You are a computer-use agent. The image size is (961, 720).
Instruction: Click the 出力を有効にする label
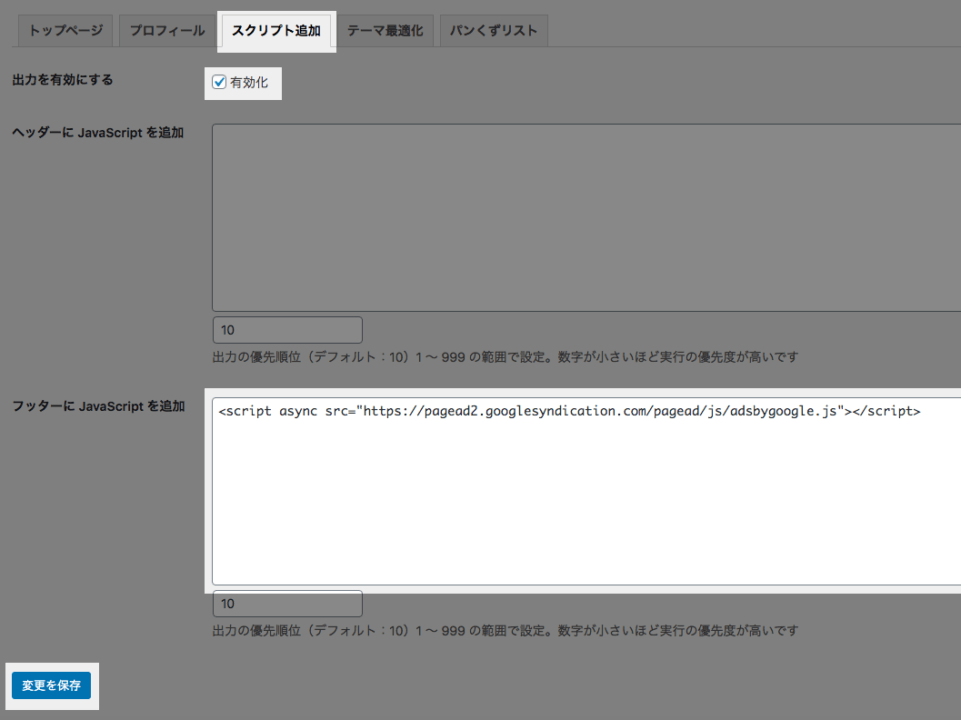[x=63, y=80]
